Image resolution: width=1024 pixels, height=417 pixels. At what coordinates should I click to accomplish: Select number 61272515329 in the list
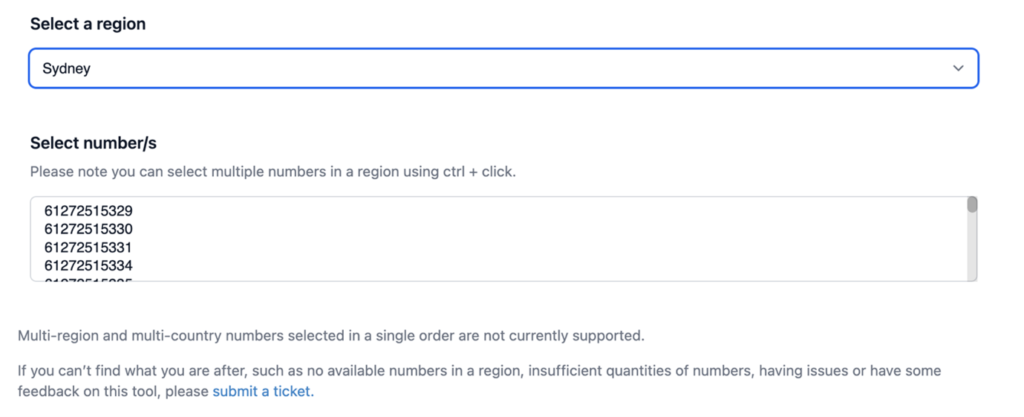88,211
